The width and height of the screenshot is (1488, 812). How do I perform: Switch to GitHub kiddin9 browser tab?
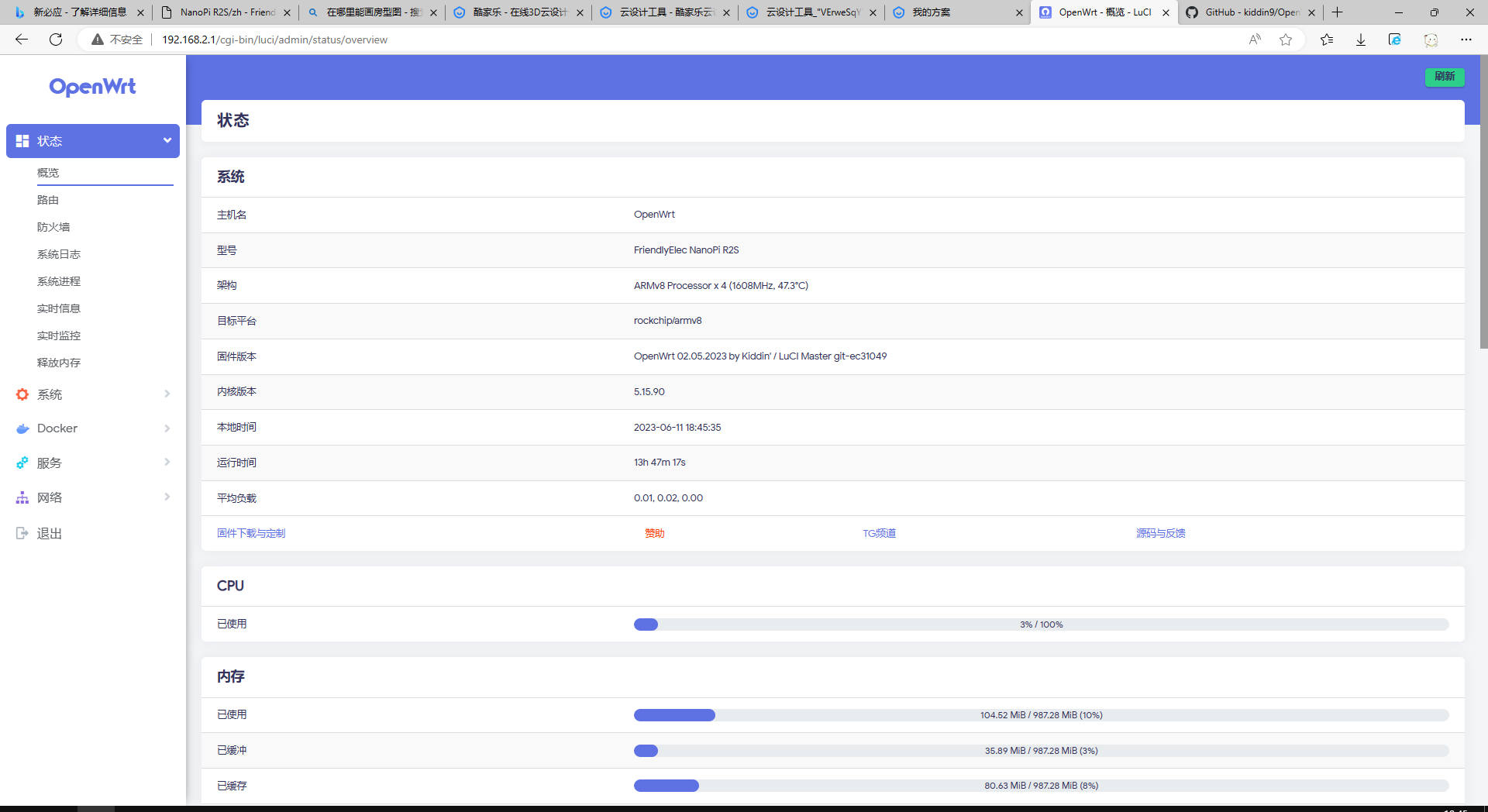pyautogui.click(x=1251, y=12)
